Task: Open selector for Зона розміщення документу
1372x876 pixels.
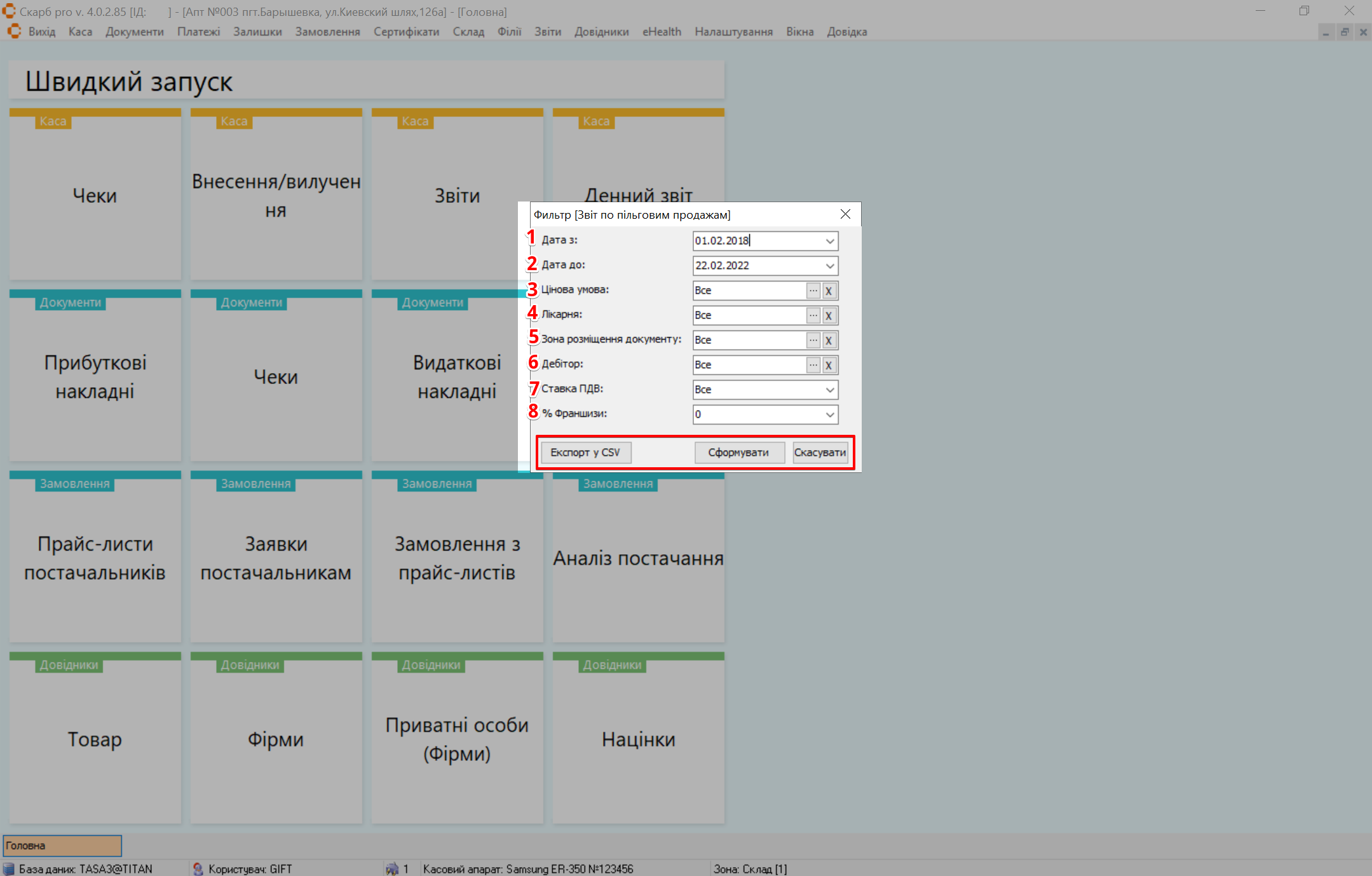Action: [813, 340]
